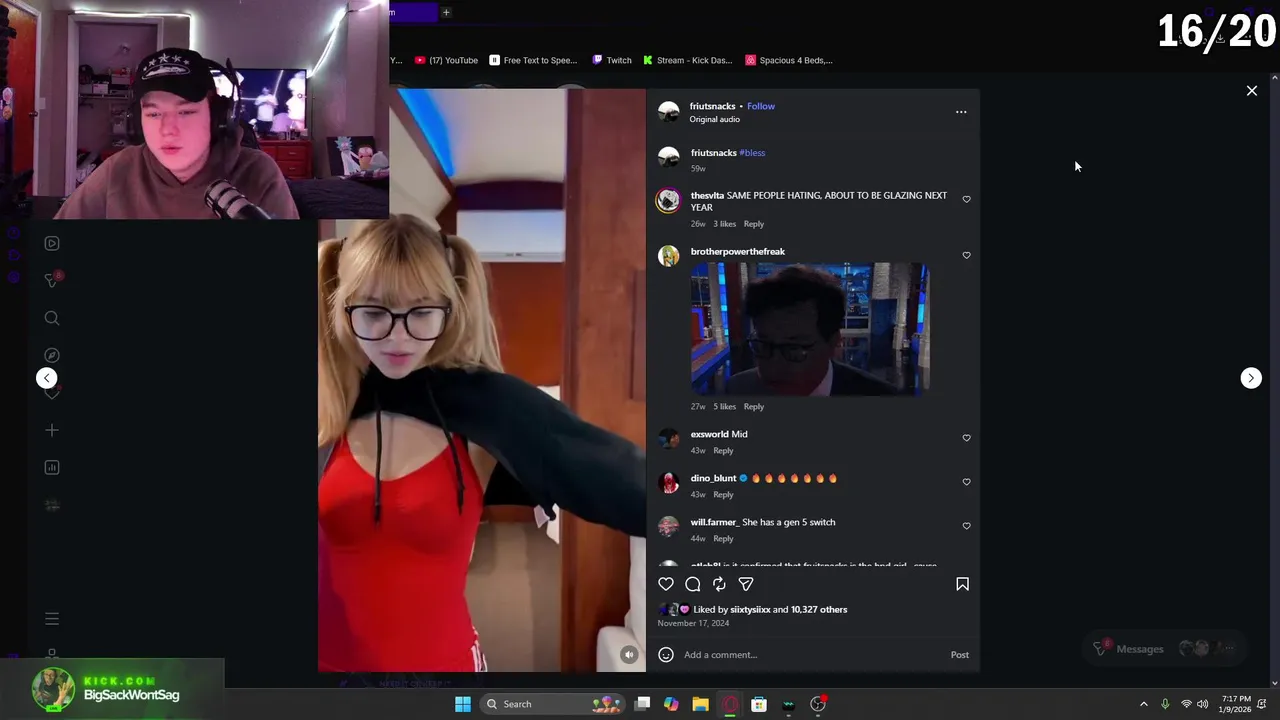Image resolution: width=1280 pixels, height=720 pixels.
Task: Click Opera GX icon in taskbar
Action: [730, 704]
